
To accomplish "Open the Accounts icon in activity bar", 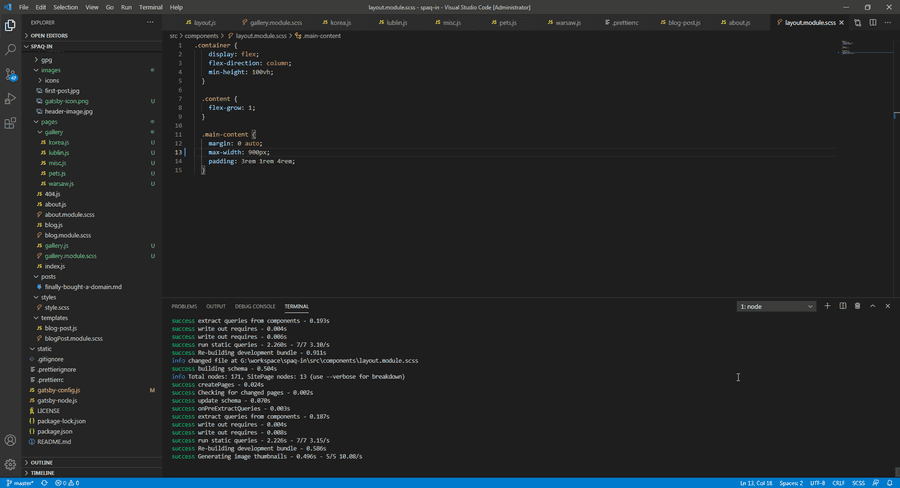I will (x=10, y=440).
